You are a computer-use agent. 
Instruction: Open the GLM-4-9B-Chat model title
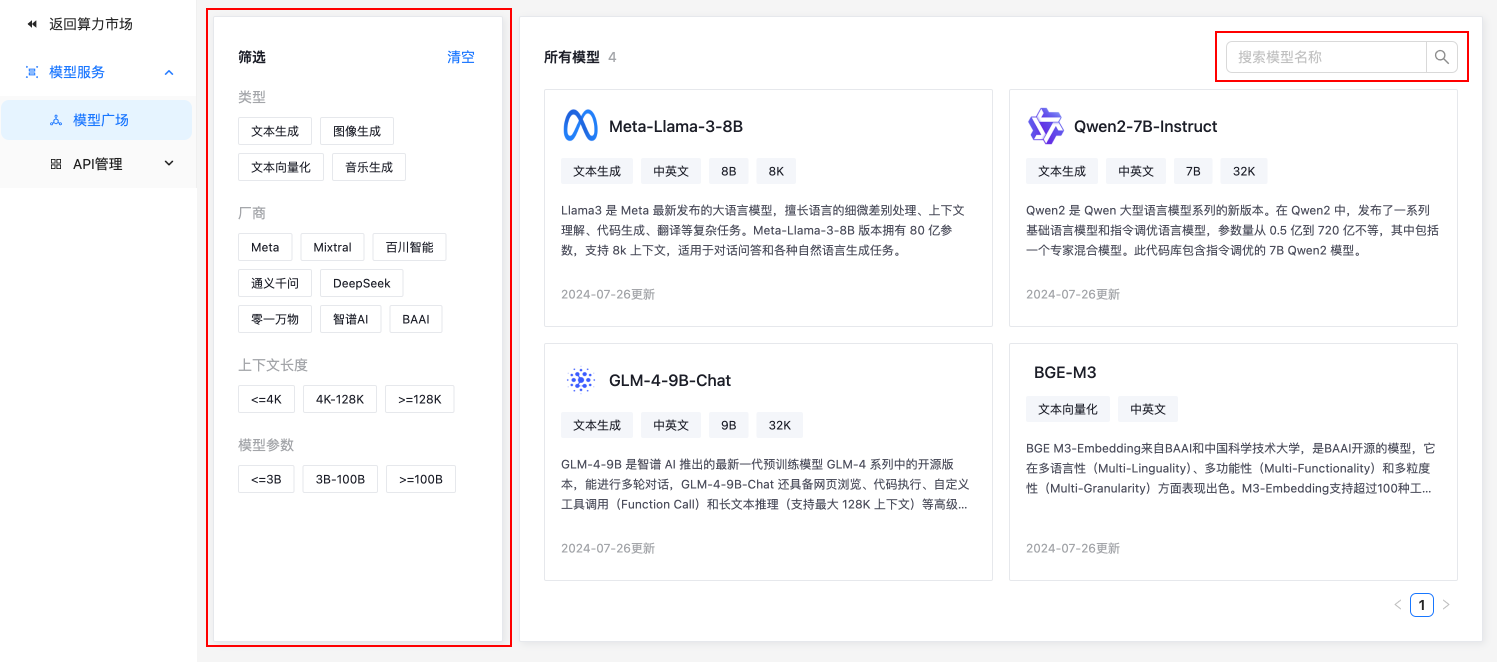click(x=670, y=380)
